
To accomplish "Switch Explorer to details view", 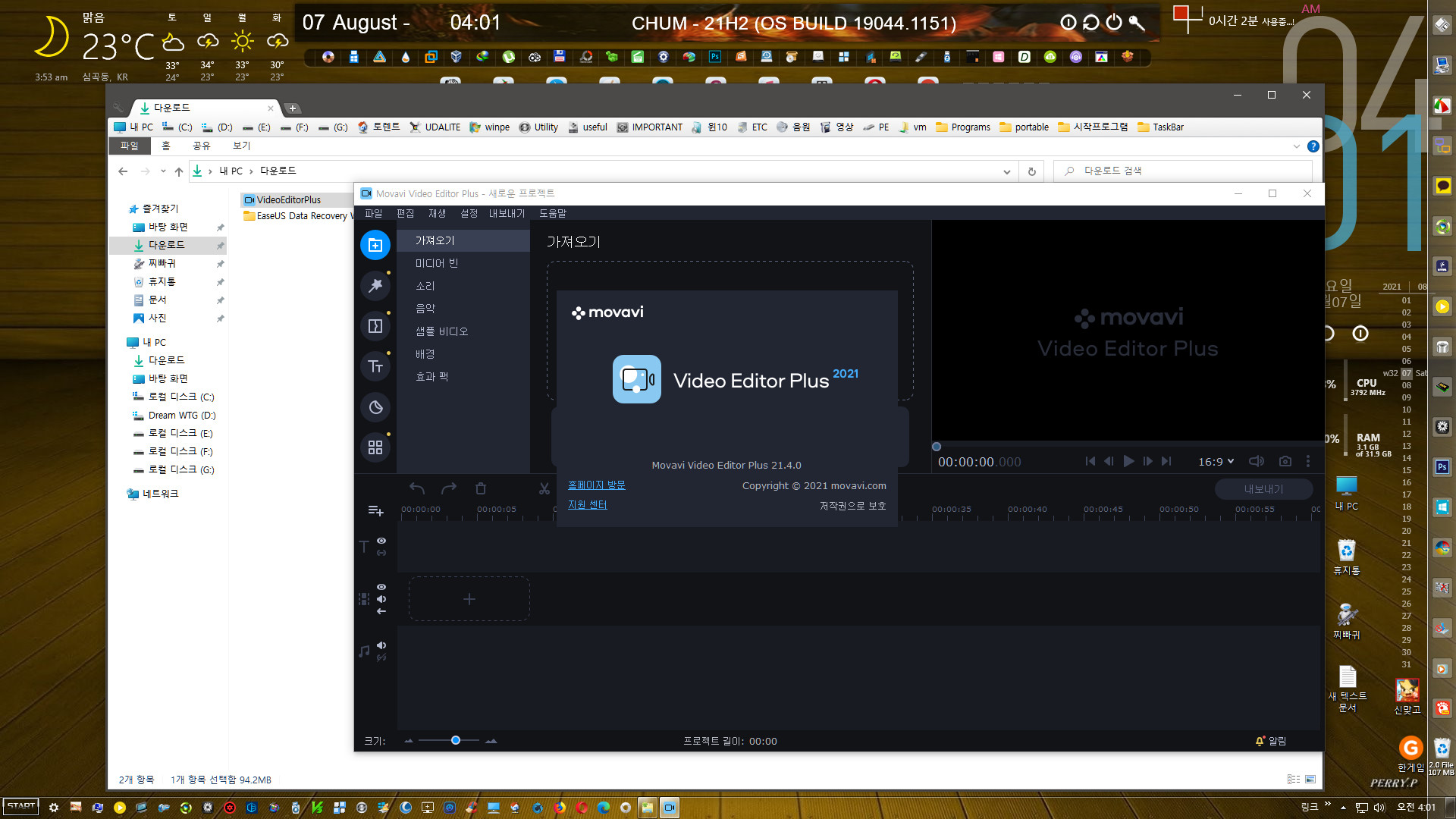I will pos(1293,779).
